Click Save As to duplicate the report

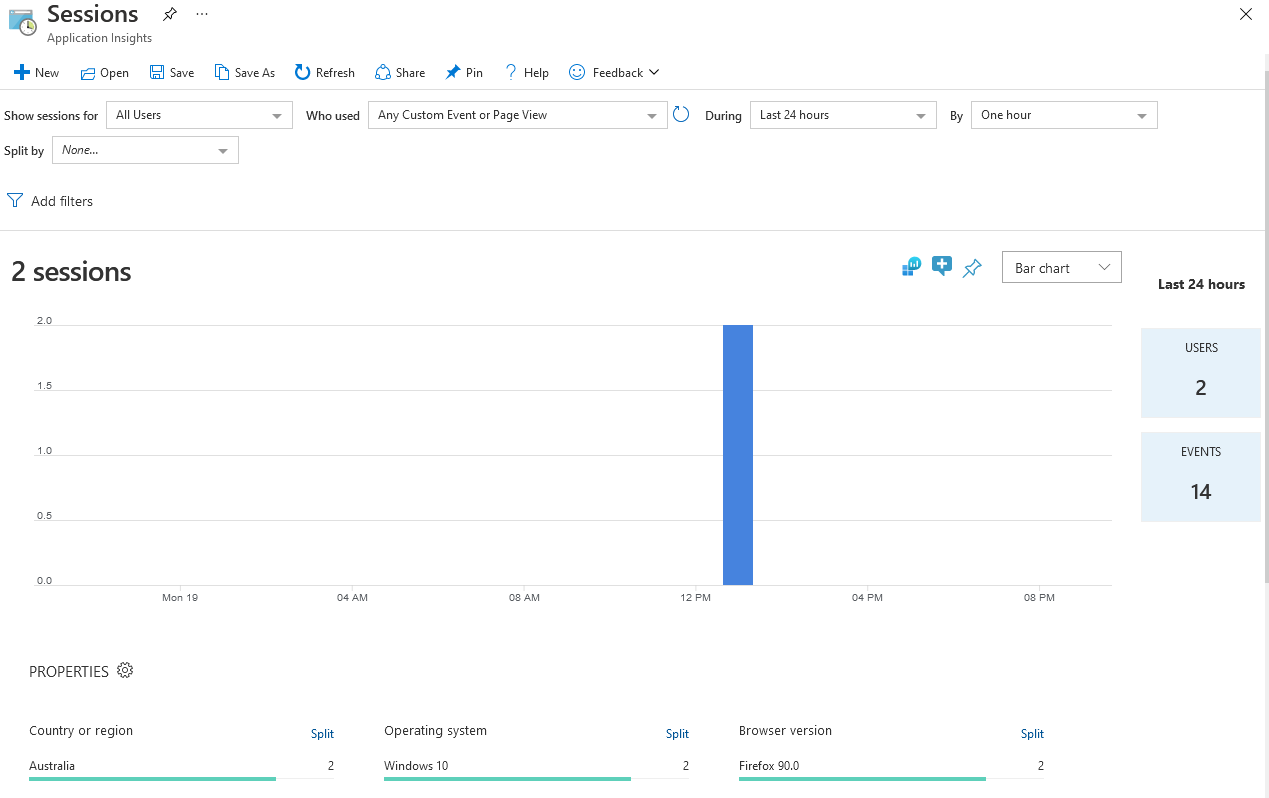point(244,72)
